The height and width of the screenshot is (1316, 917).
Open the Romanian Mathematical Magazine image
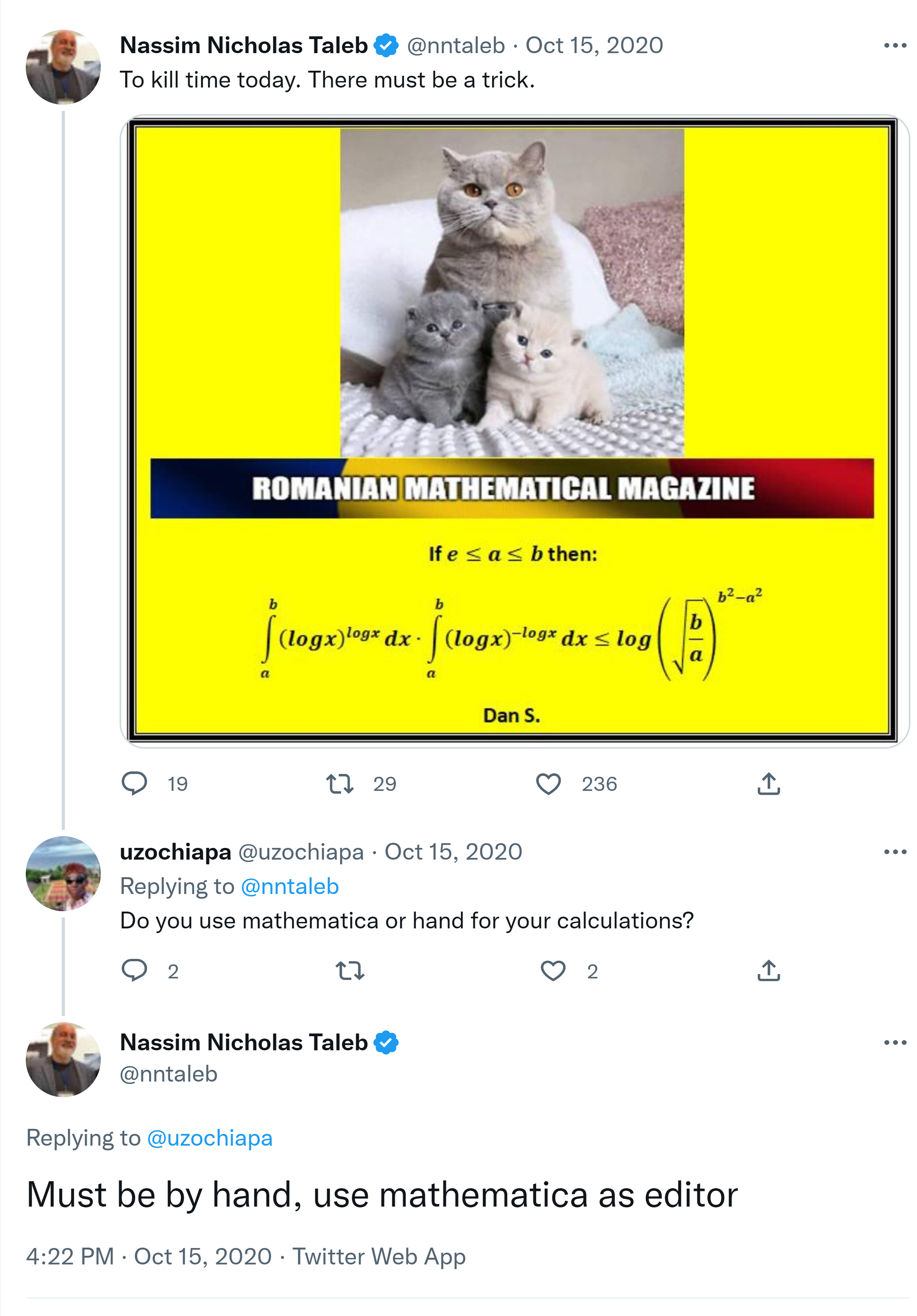point(513,431)
